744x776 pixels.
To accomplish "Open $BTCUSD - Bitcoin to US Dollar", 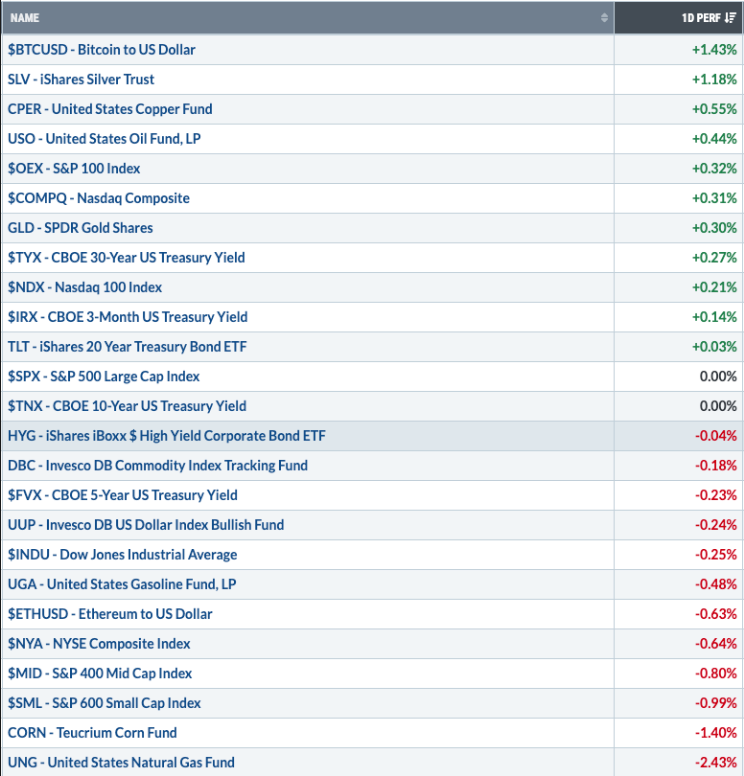I will pos(101,49).
